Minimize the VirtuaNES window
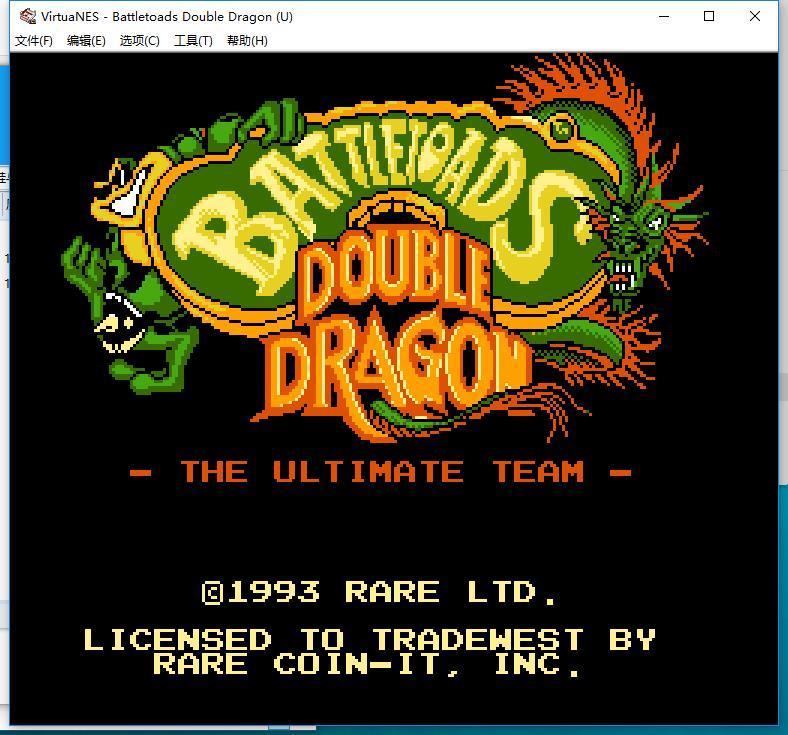This screenshot has height=735, width=788. pyautogui.click(x=664, y=16)
